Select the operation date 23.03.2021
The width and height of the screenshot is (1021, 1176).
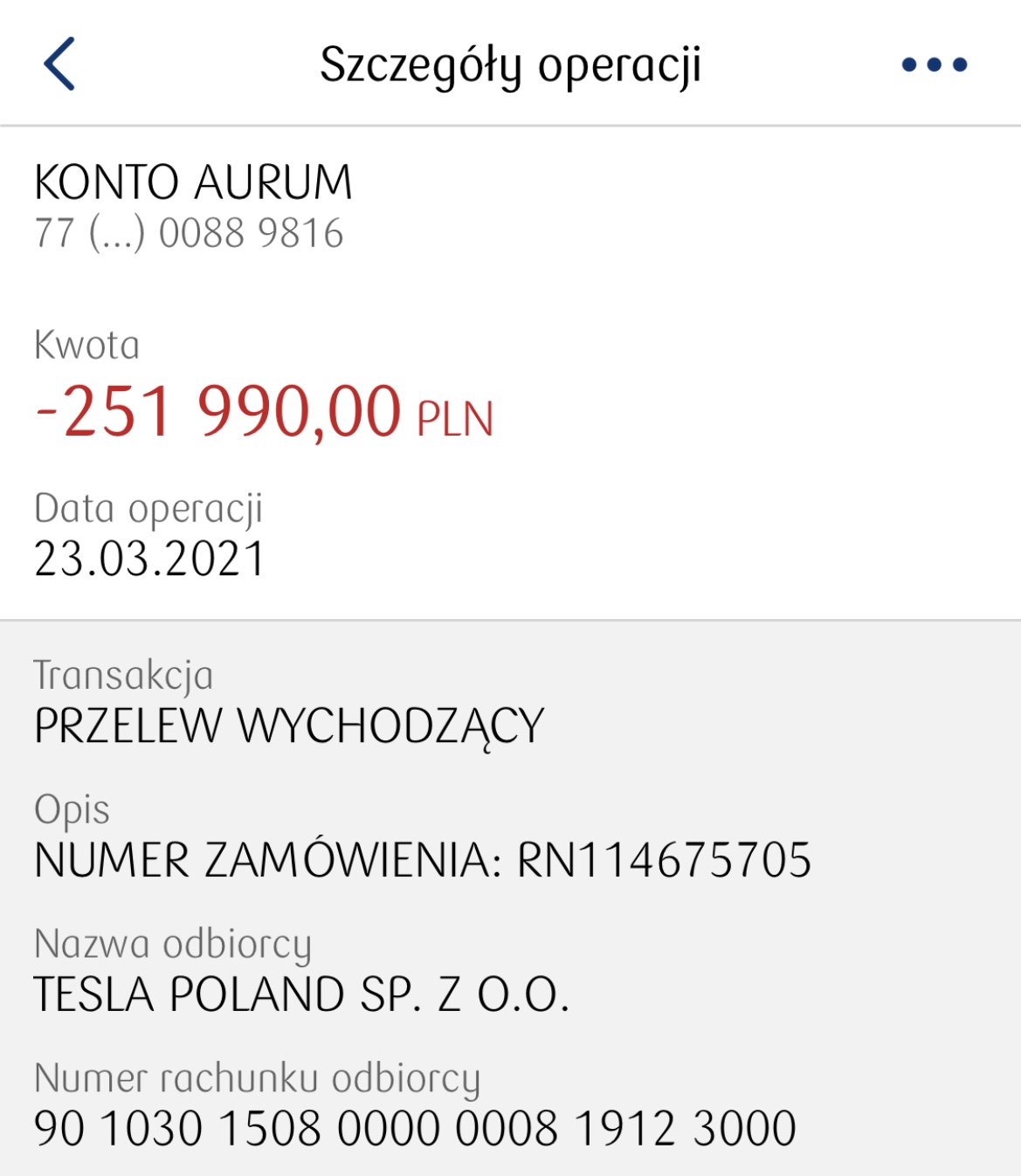point(149,559)
